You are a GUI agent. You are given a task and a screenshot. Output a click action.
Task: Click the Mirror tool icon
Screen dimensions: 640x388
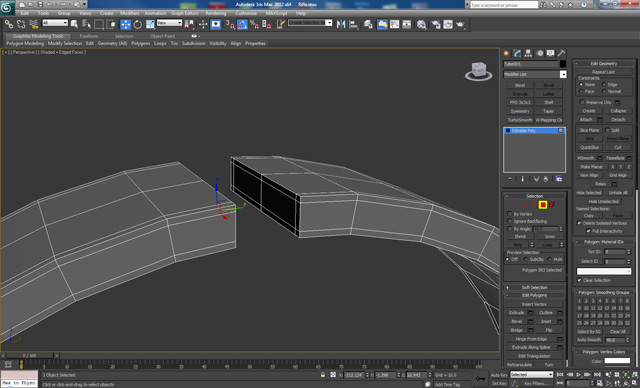pyautogui.click(x=341, y=24)
